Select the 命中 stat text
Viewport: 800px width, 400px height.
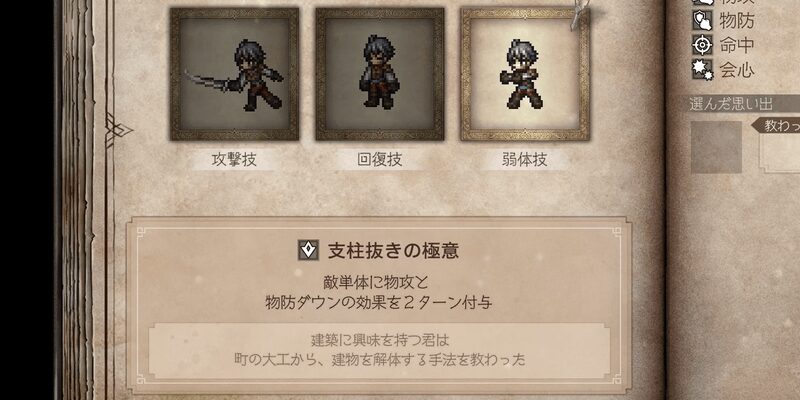click(737, 45)
